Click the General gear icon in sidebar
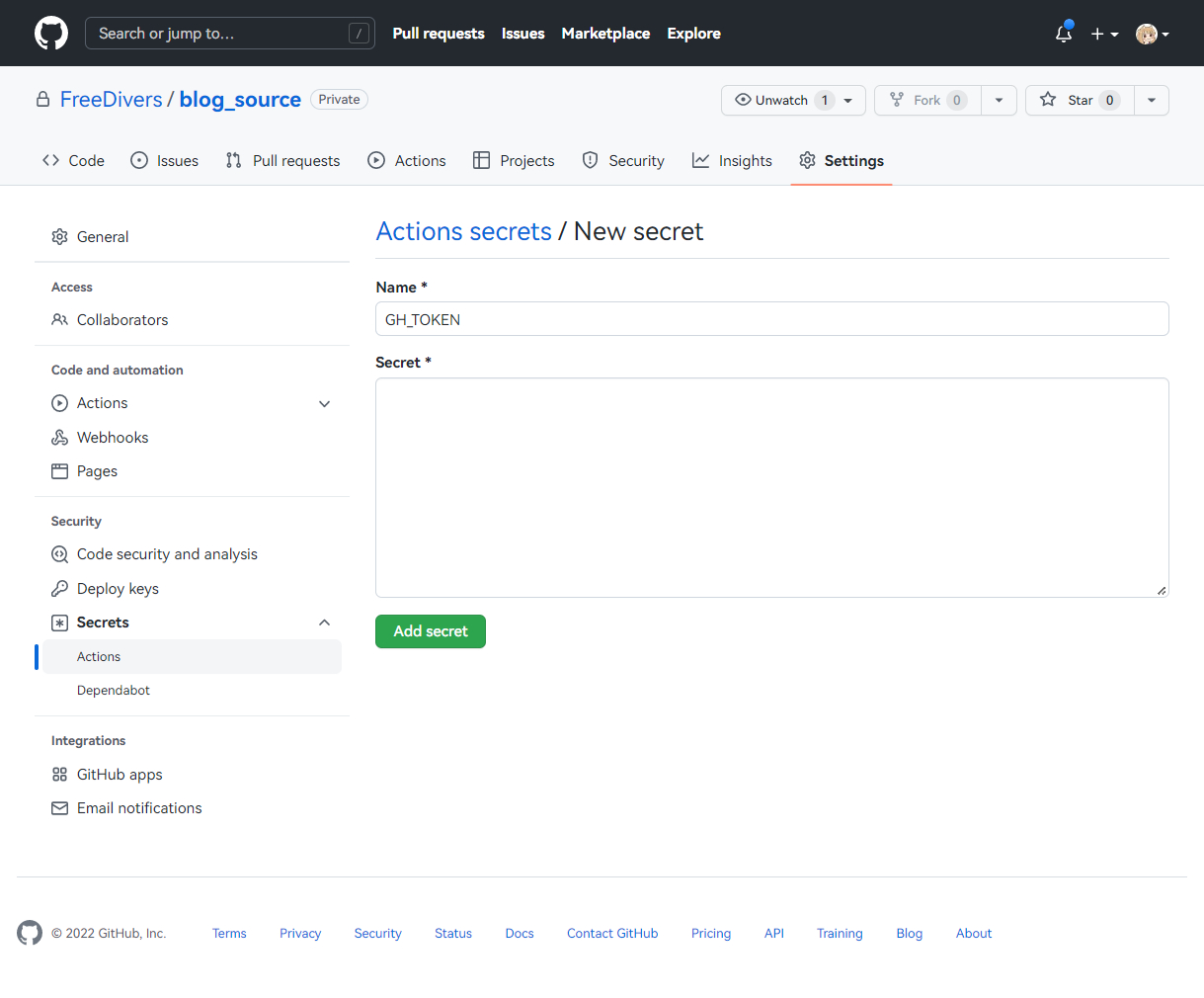1204x998 pixels. 59,237
